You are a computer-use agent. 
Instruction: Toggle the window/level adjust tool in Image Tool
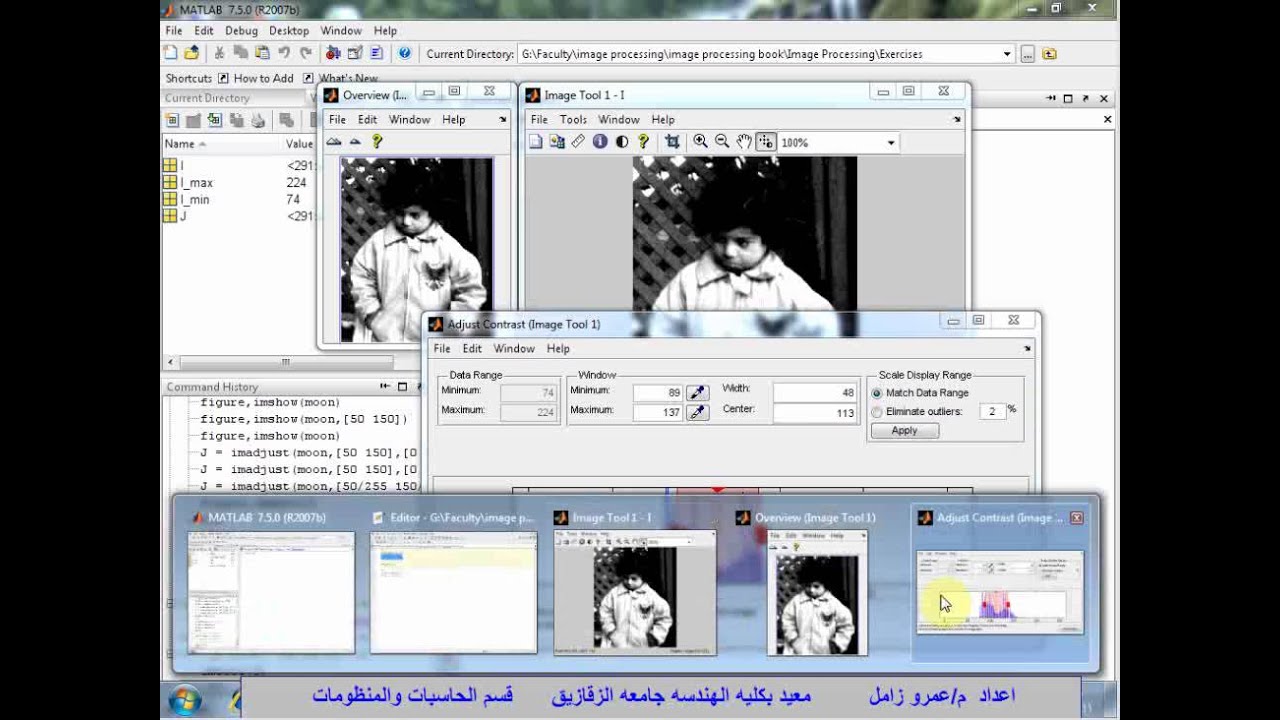(766, 142)
